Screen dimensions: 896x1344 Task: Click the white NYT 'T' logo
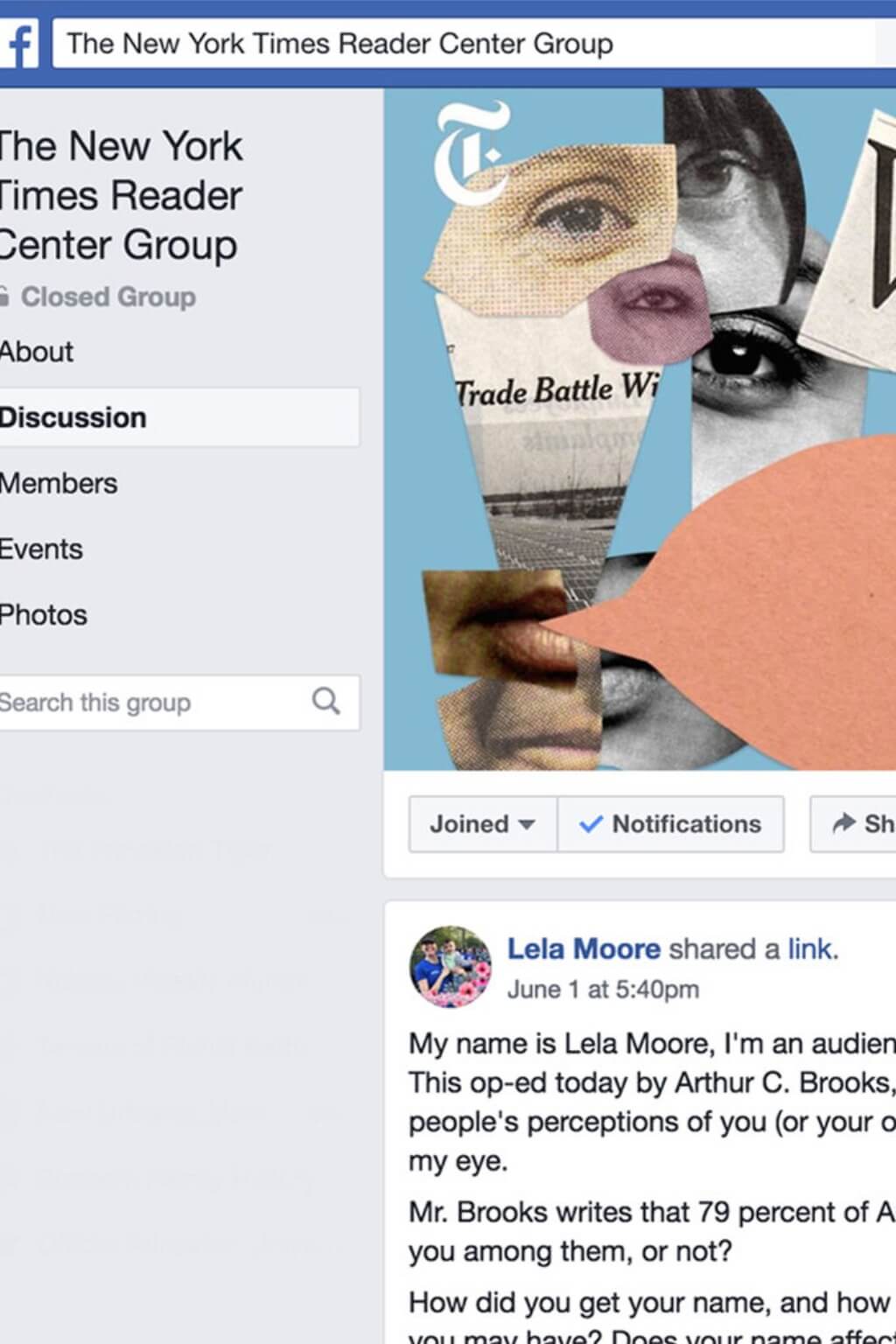pos(472,151)
